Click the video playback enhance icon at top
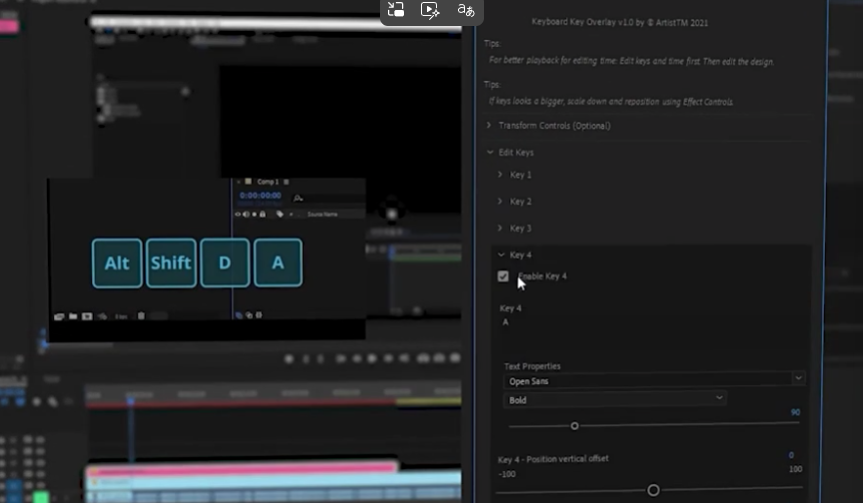The height and width of the screenshot is (503, 863). [x=430, y=10]
